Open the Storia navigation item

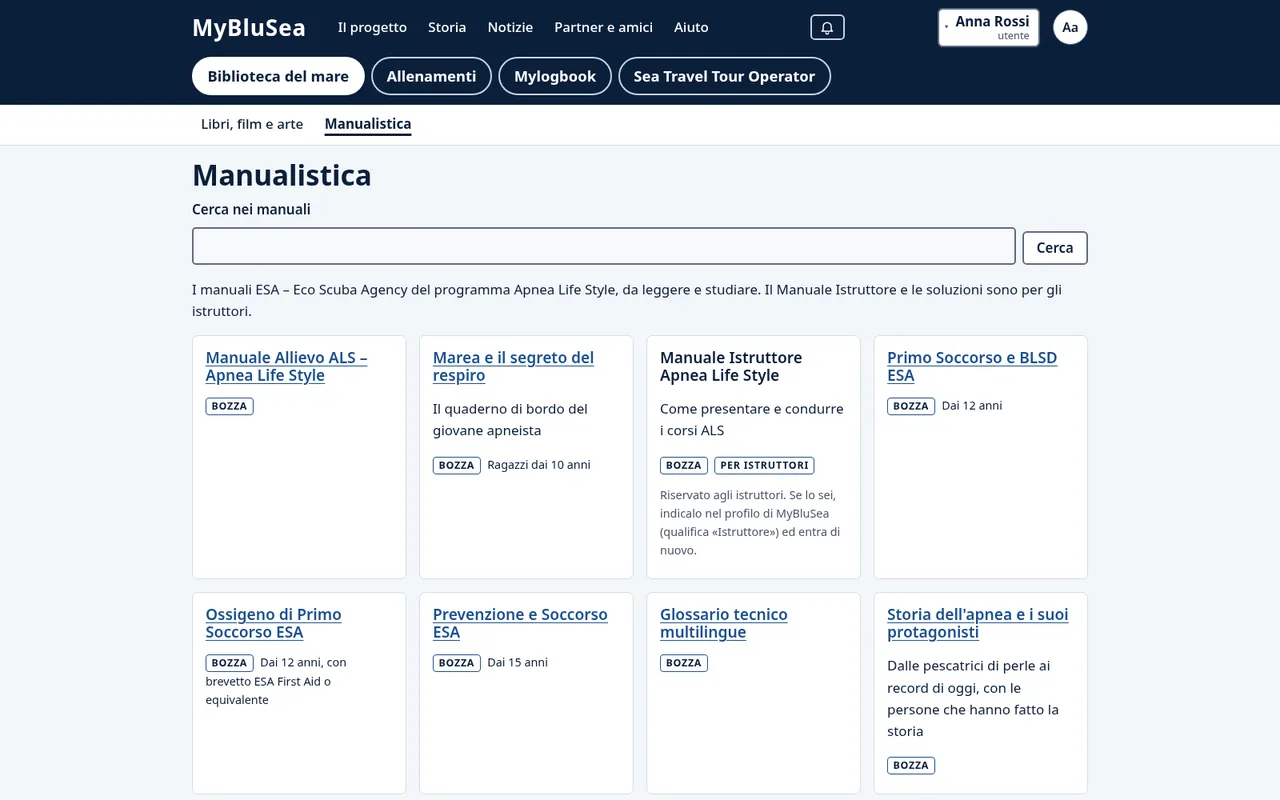[447, 28]
